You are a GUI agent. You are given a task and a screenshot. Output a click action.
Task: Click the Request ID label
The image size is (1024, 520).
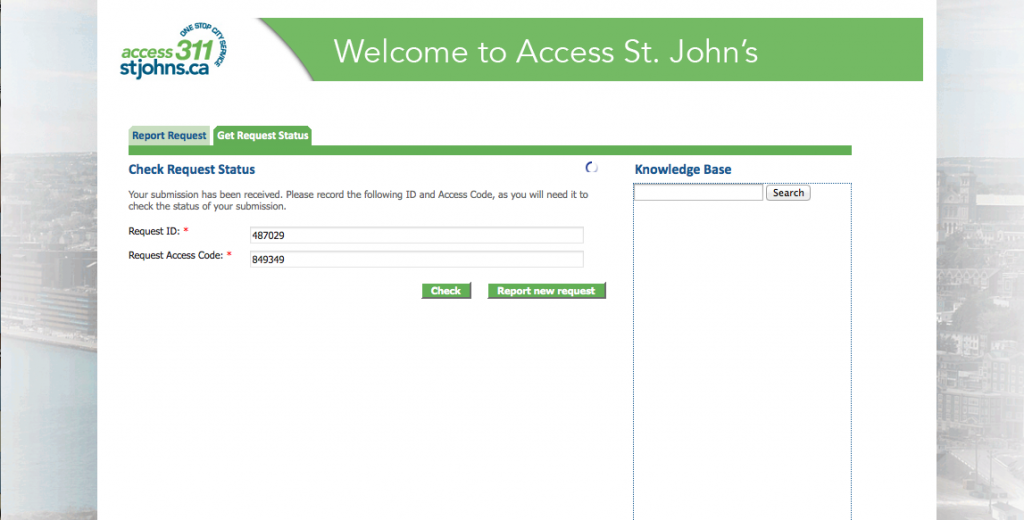(154, 231)
